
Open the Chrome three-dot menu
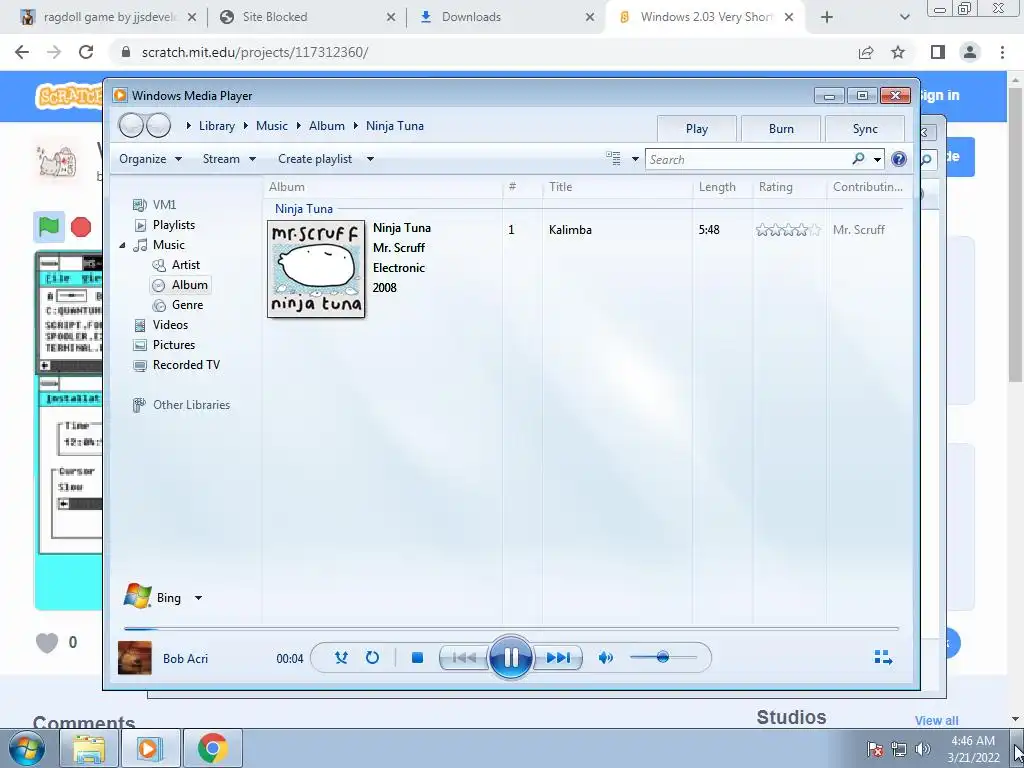(x=1002, y=52)
